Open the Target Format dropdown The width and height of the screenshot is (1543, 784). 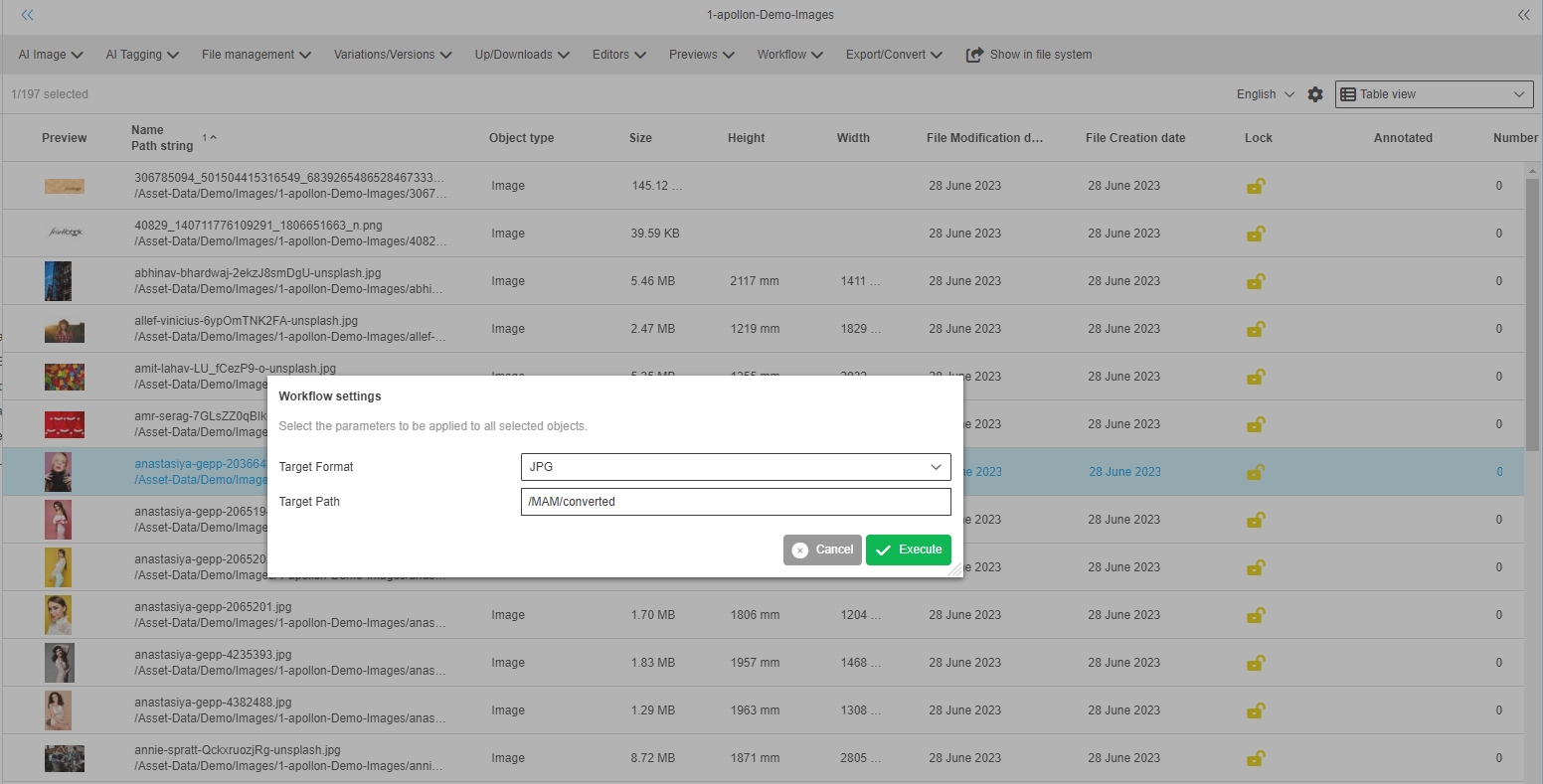point(736,467)
